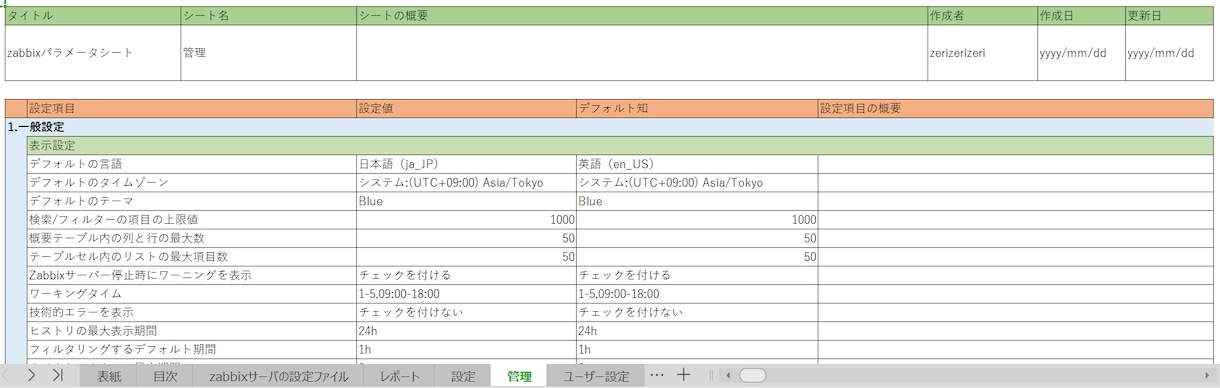Select the 設定項目の概要 column header

1015,108
